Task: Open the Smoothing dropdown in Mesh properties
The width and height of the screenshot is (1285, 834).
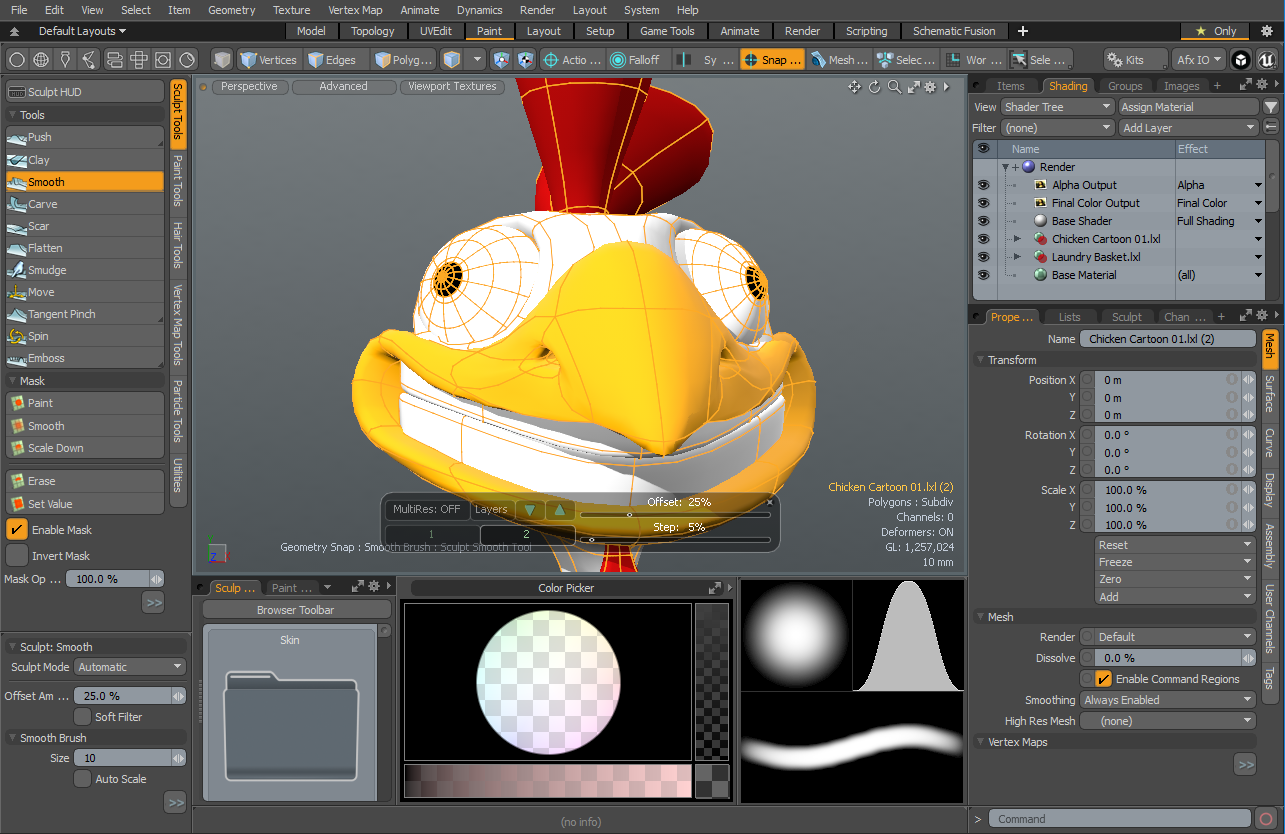Action: [x=1167, y=700]
